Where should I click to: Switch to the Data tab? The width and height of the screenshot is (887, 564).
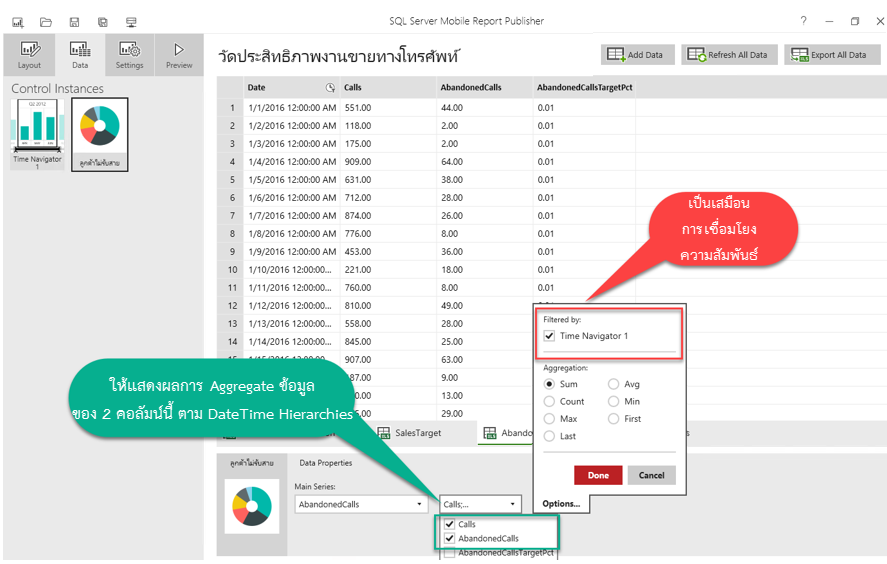coord(80,55)
